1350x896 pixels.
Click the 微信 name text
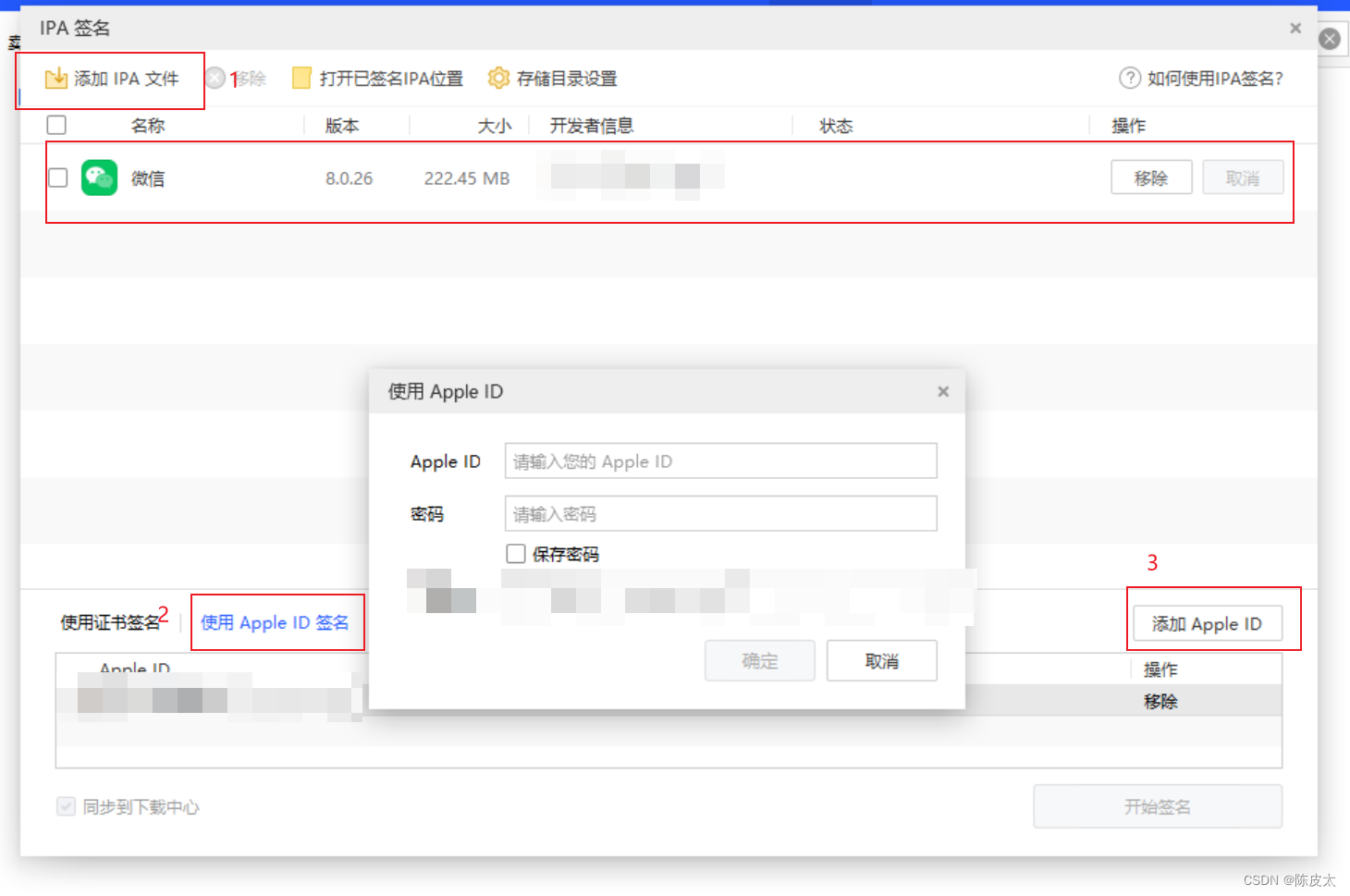[x=148, y=178]
